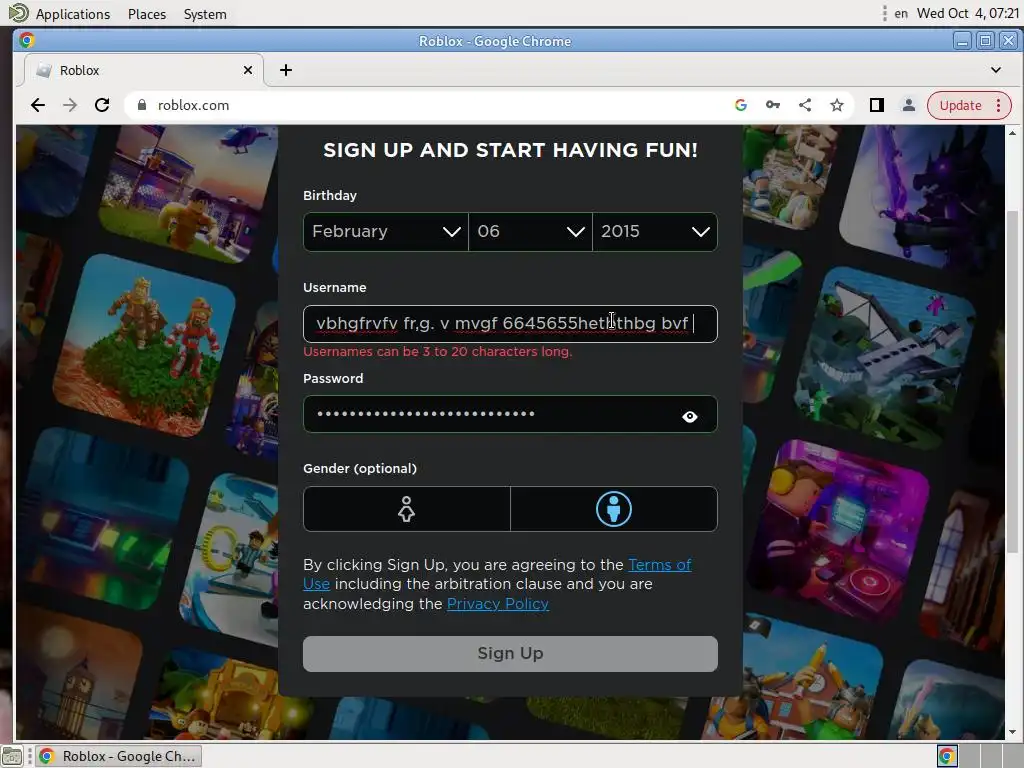
Task: Open the birthday year dropdown 2015
Action: point(655,231)
